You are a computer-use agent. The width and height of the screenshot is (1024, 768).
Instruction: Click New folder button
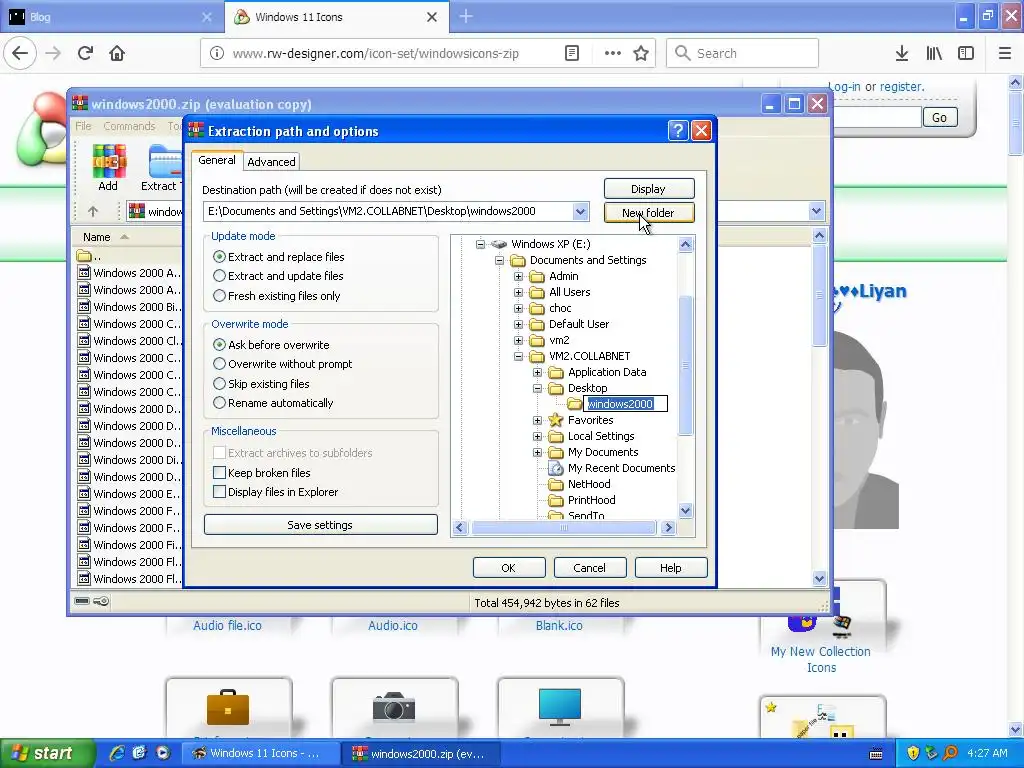point(648,213)
